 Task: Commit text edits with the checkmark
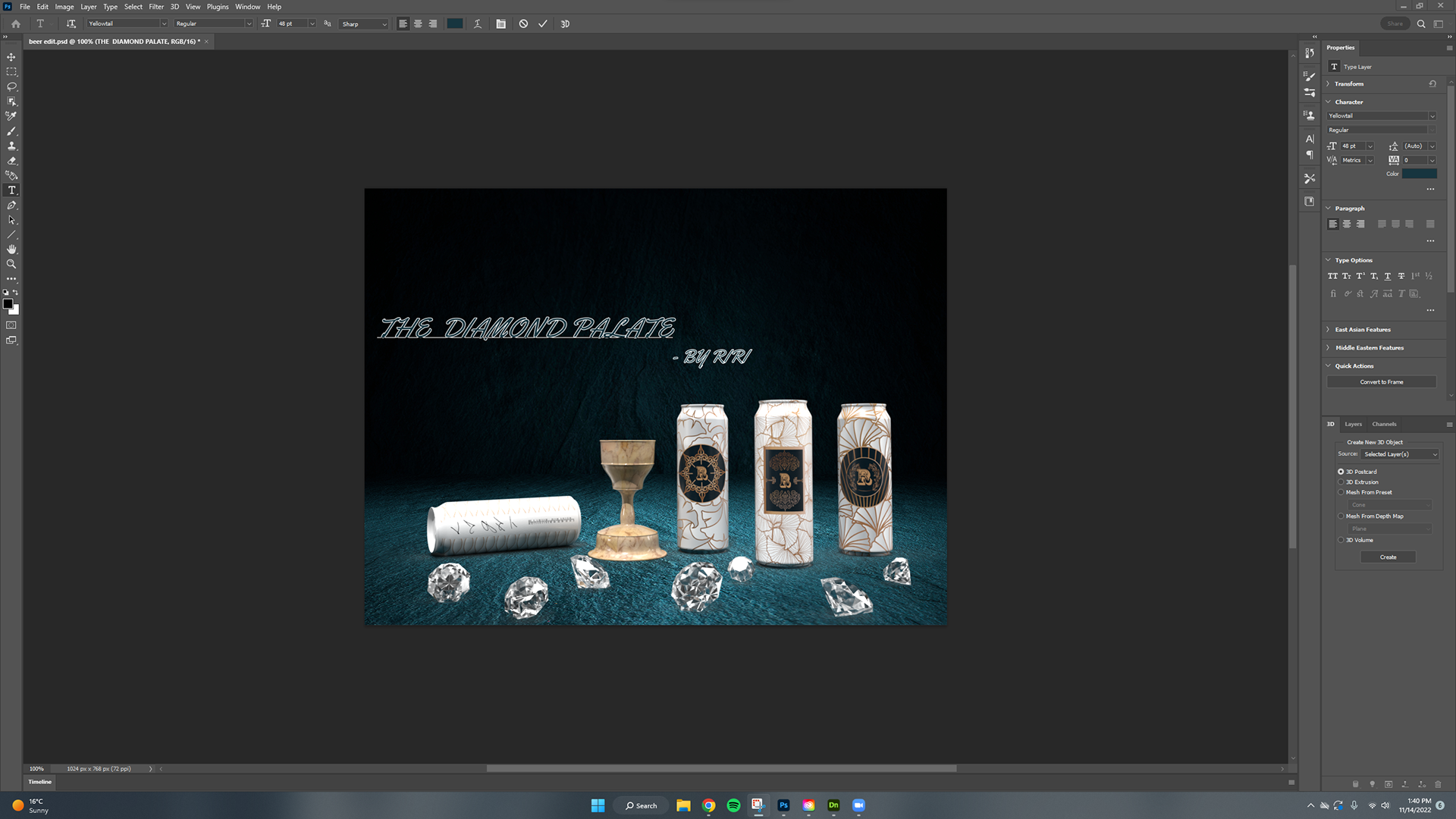click(543, 24)
